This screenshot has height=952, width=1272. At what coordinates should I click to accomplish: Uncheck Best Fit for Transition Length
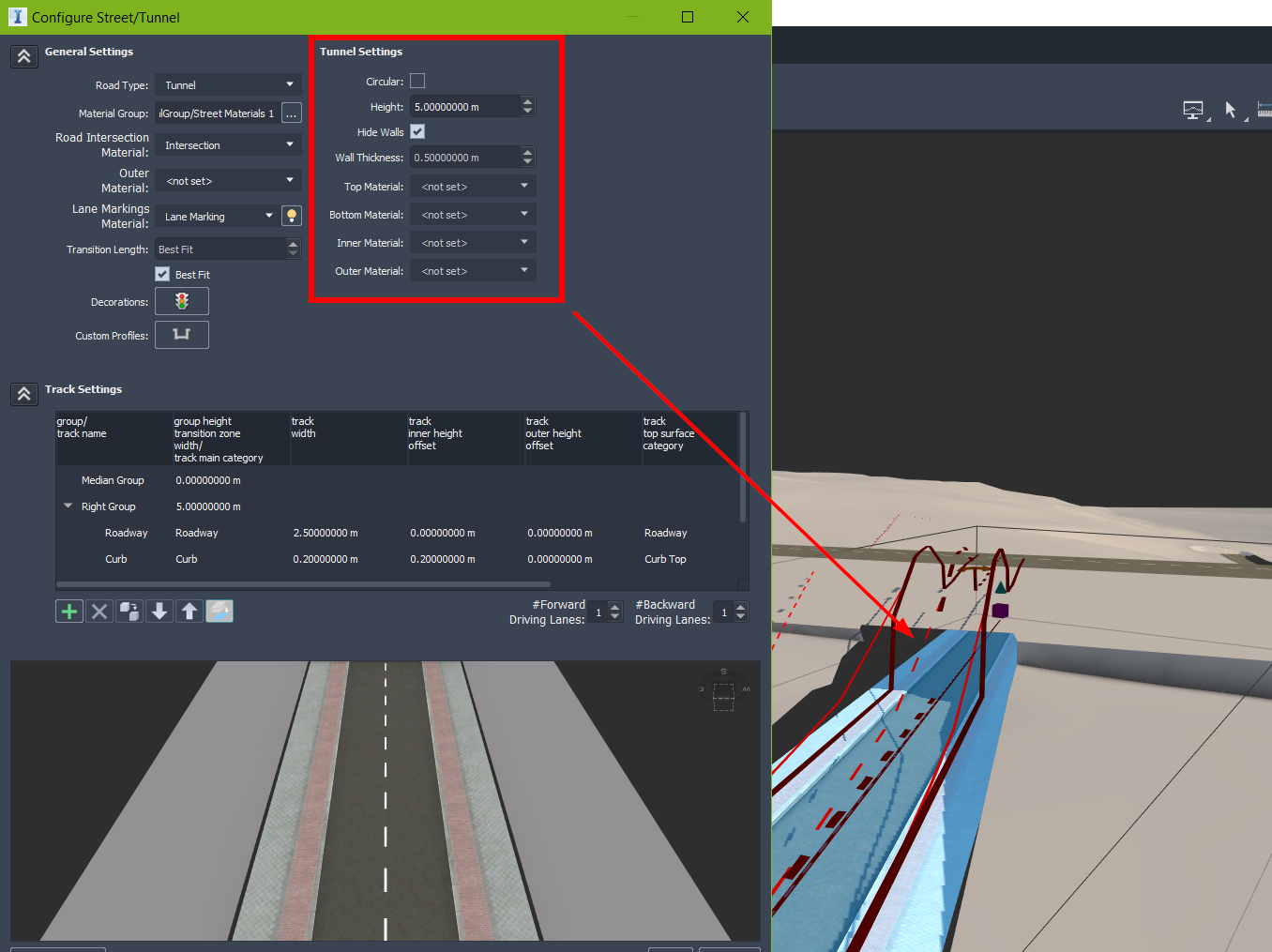[161, 274]
